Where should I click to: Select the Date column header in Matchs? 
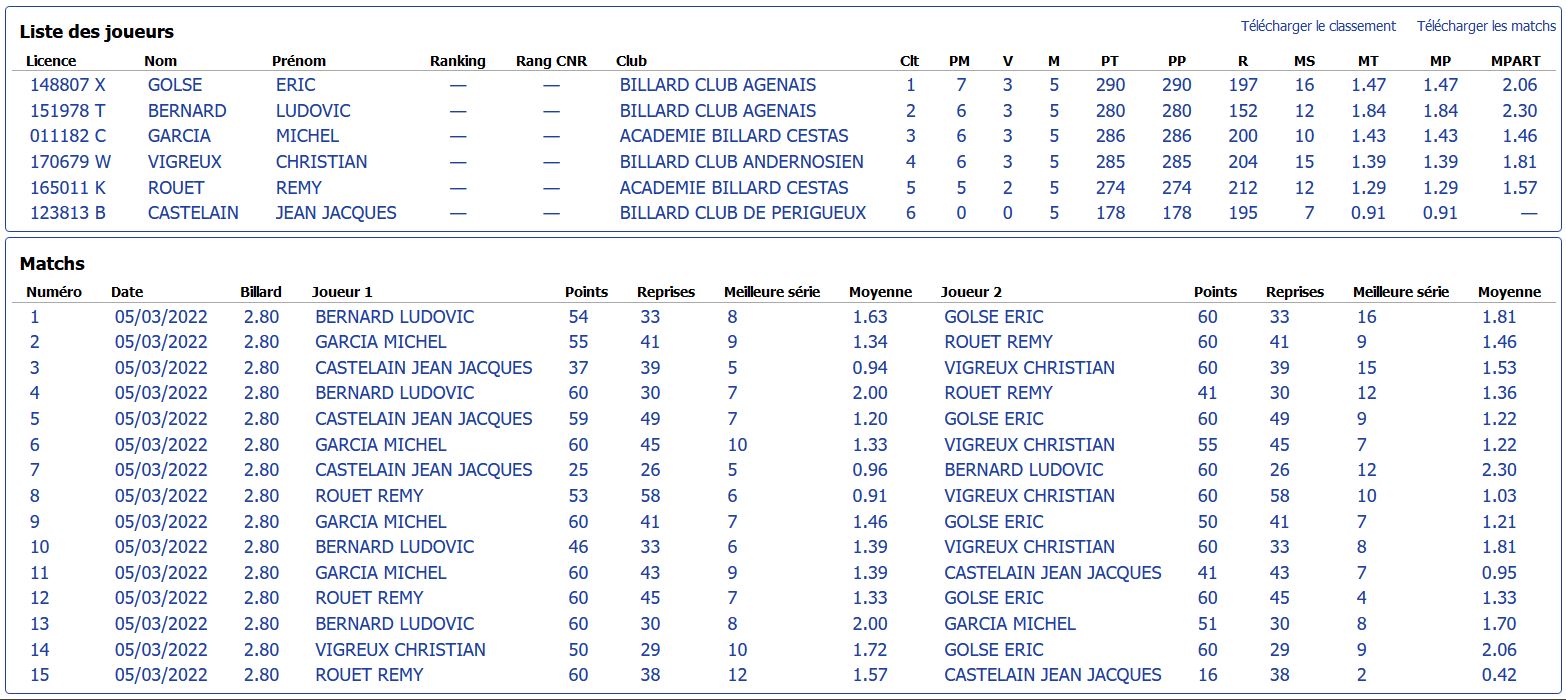[127, 292]
